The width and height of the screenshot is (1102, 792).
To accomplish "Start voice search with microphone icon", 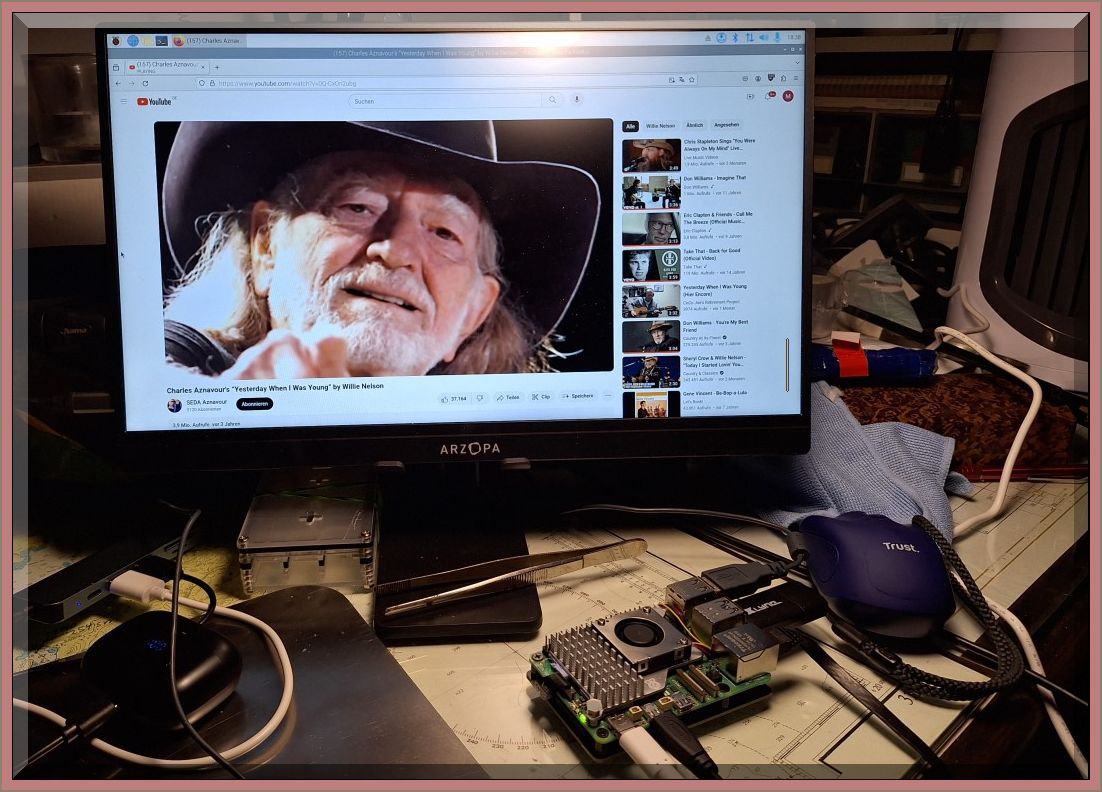I will (x=577, y=100).
